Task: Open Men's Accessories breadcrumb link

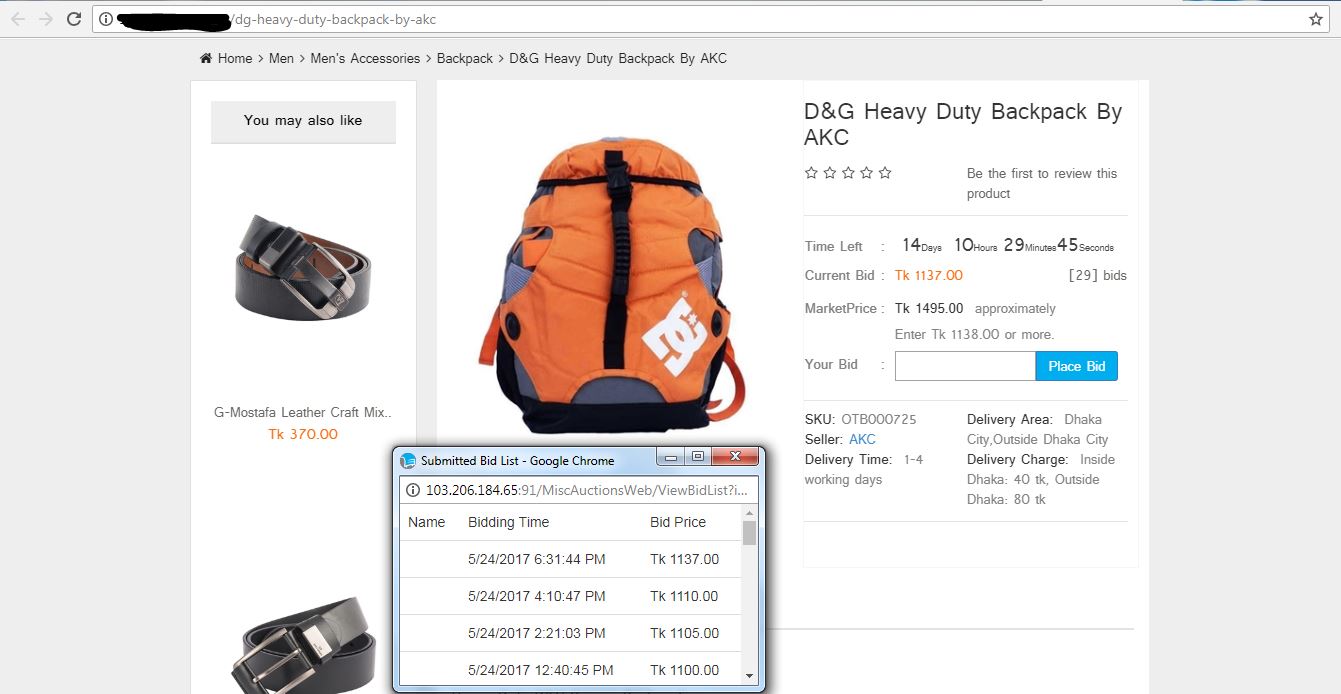Action: pyautogui.click(x=365, y=58)
